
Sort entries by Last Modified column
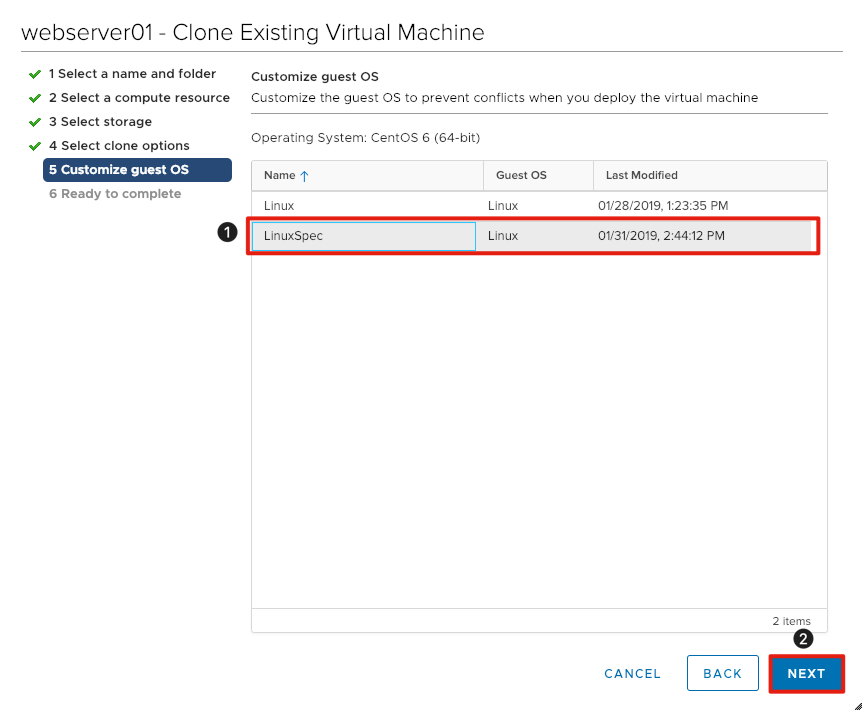[x=645, y=175]
